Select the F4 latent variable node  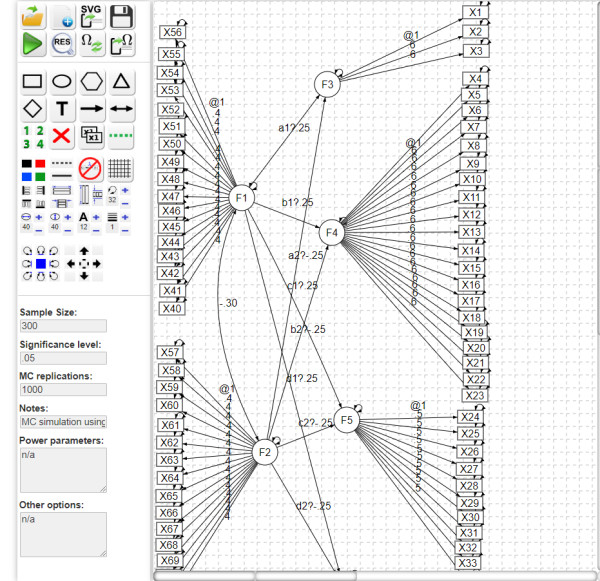tap(333, 233)
